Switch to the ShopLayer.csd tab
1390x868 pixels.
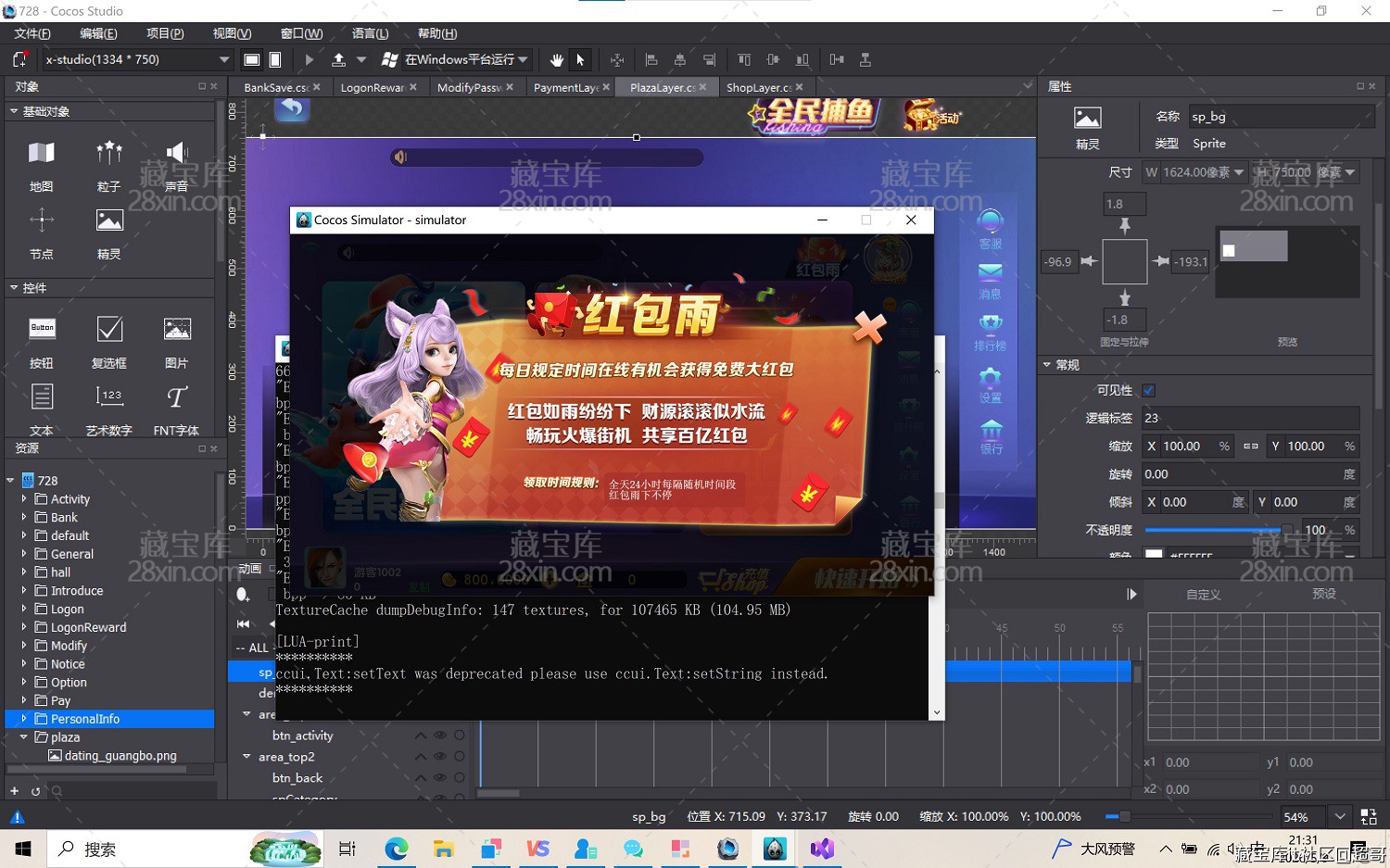click(x=757, y=87)
